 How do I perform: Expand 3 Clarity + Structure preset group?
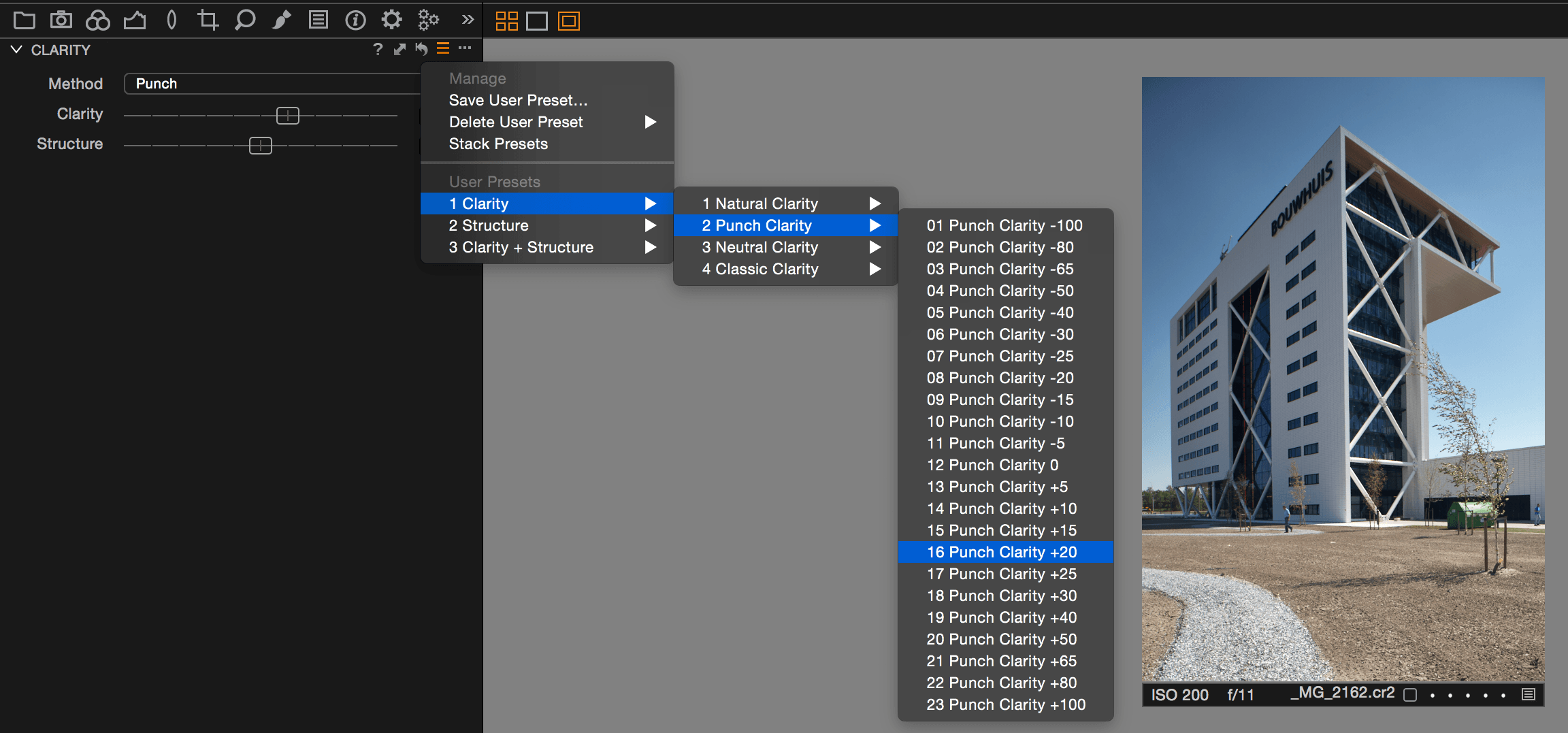pos(547,247)
